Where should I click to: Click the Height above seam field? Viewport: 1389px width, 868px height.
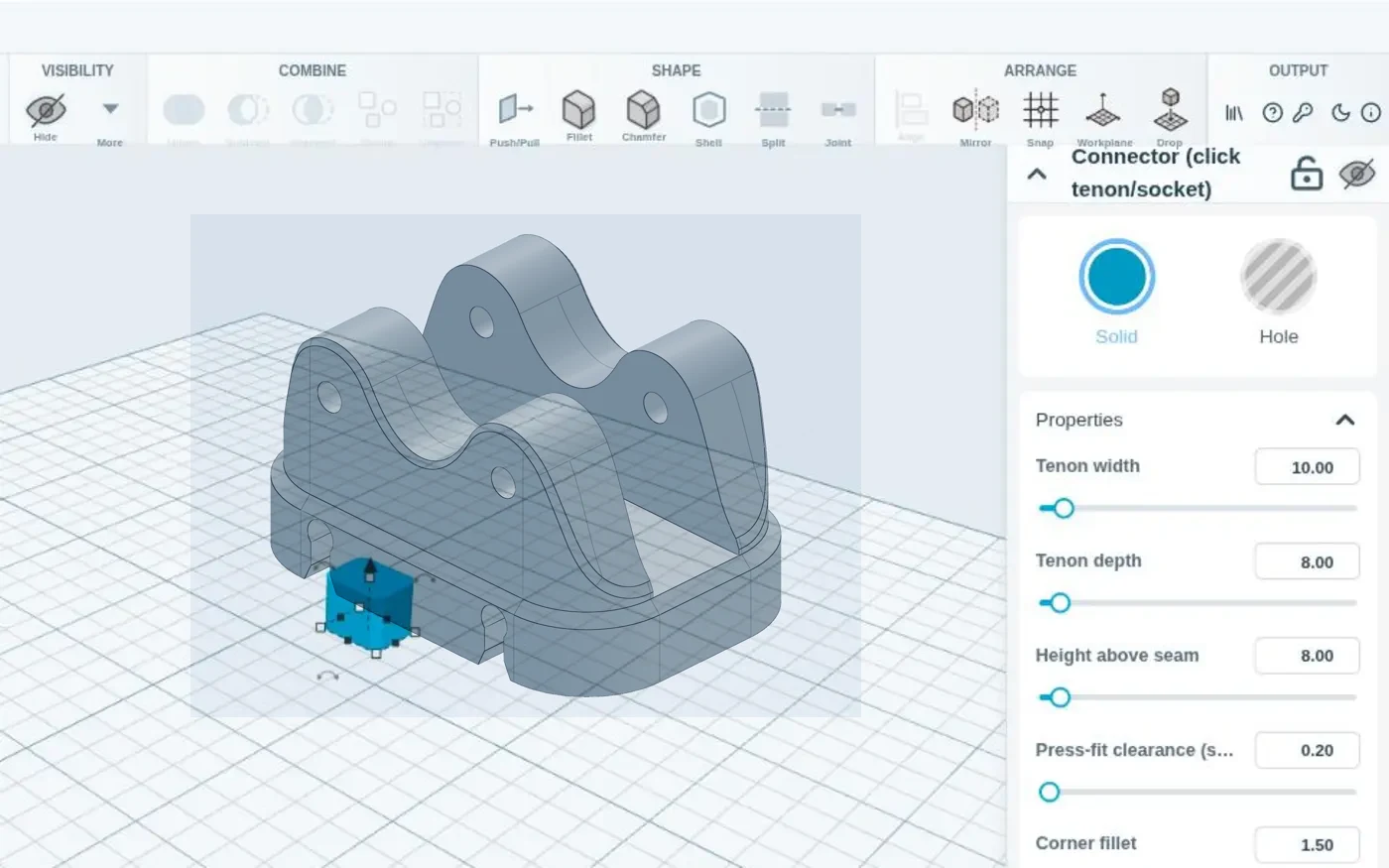1307,656
